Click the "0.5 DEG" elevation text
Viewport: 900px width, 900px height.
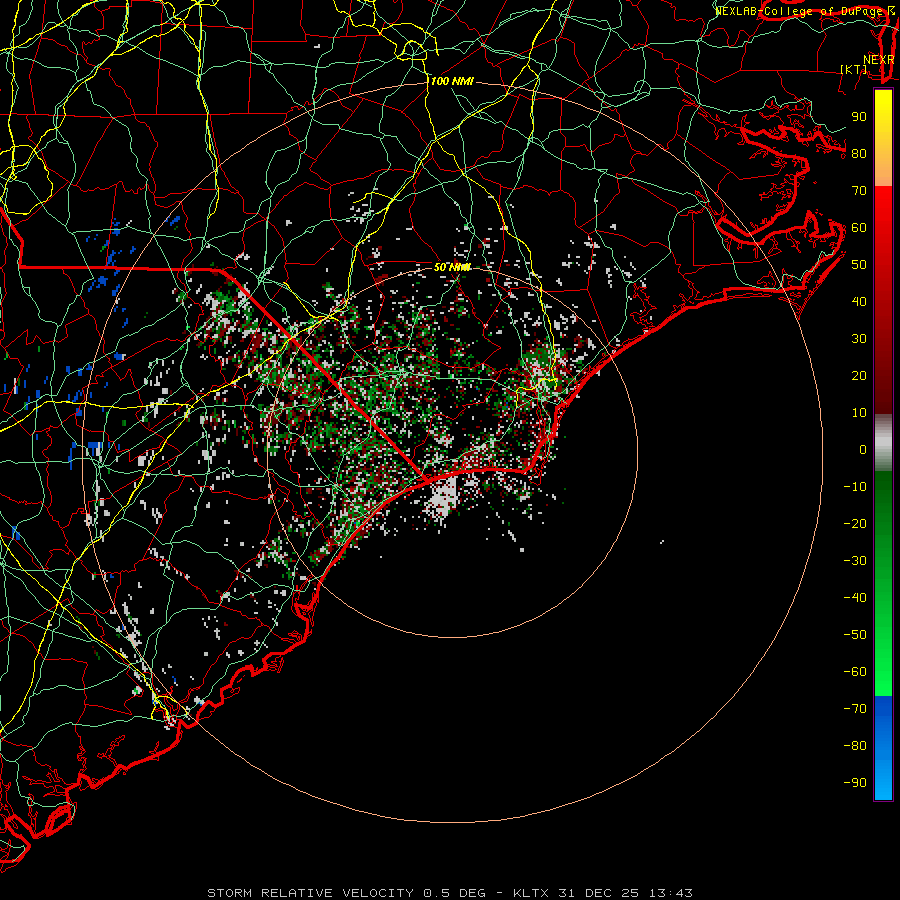(x=454, y=893)
